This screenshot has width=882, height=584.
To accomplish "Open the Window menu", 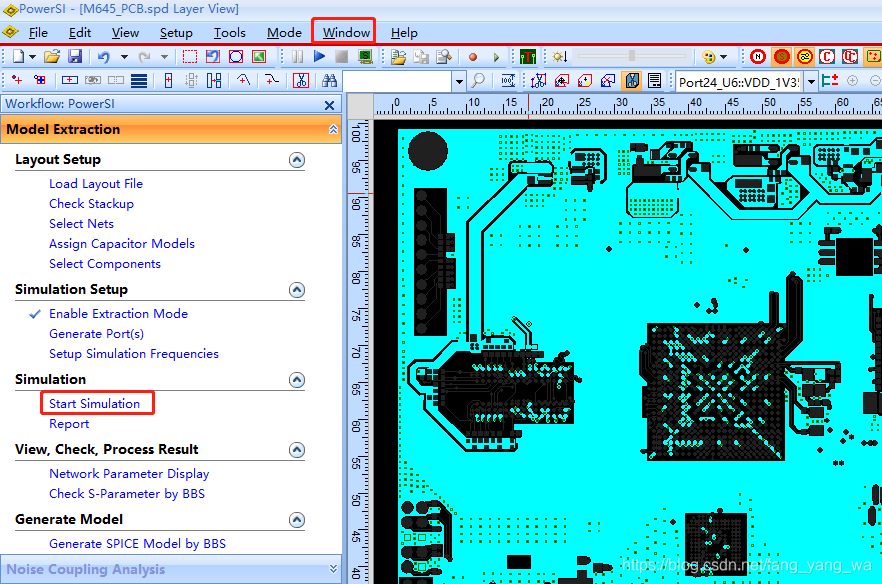I will point(346,33).
